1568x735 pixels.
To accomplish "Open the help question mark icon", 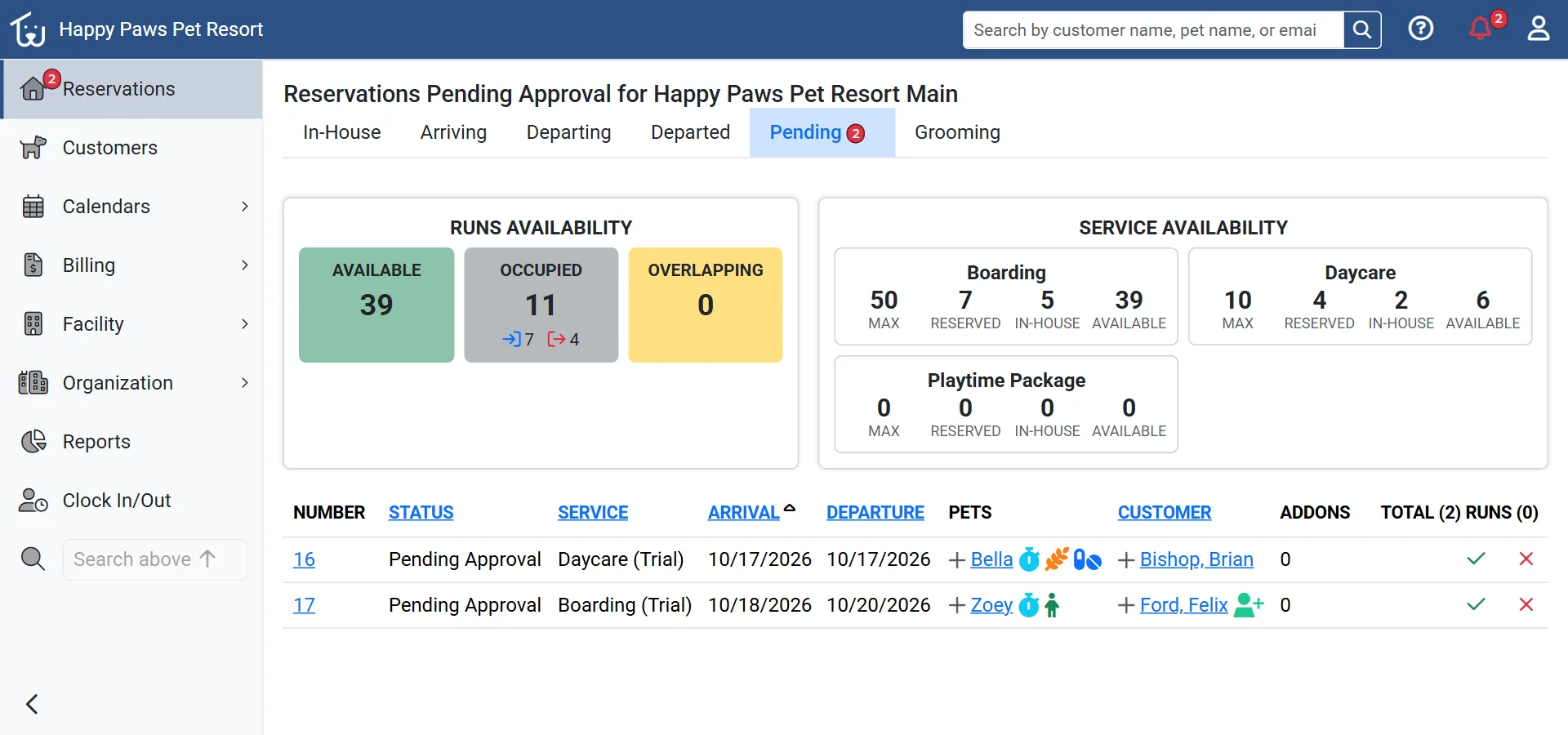I will 1421,29.
